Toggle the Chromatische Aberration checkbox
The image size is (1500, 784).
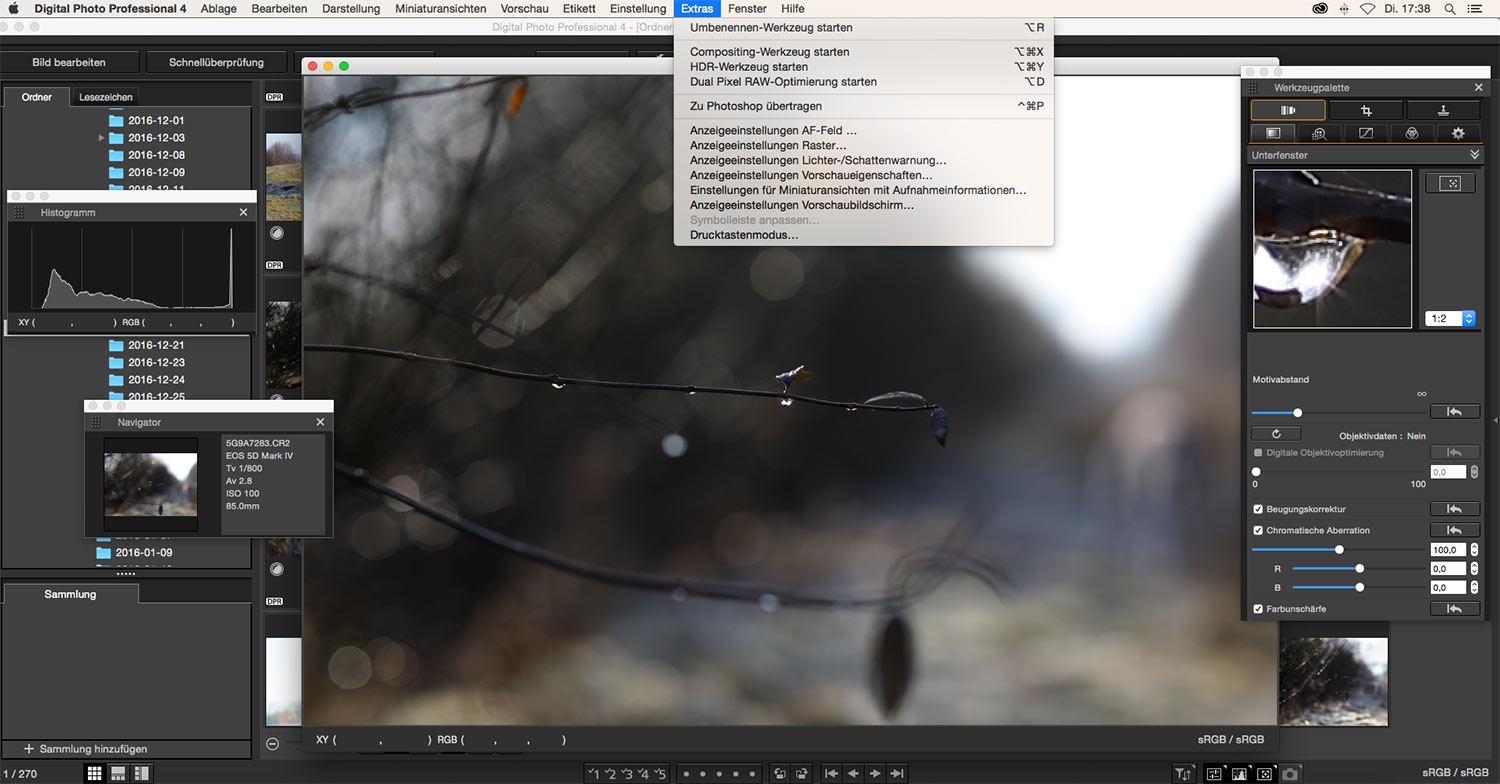(1258, 530)
